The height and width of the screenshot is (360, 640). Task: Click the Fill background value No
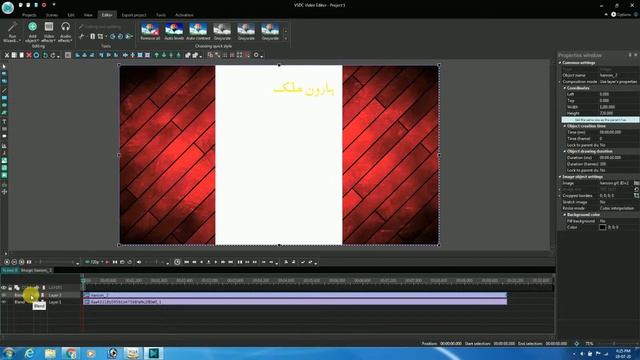point(618,221)
